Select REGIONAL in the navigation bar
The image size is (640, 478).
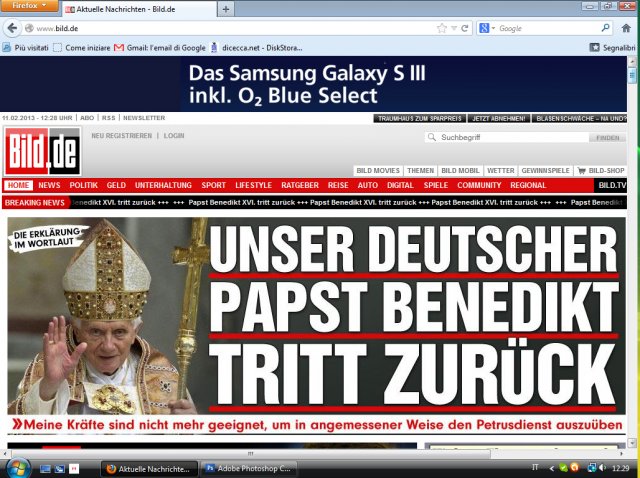coord(528,185)
